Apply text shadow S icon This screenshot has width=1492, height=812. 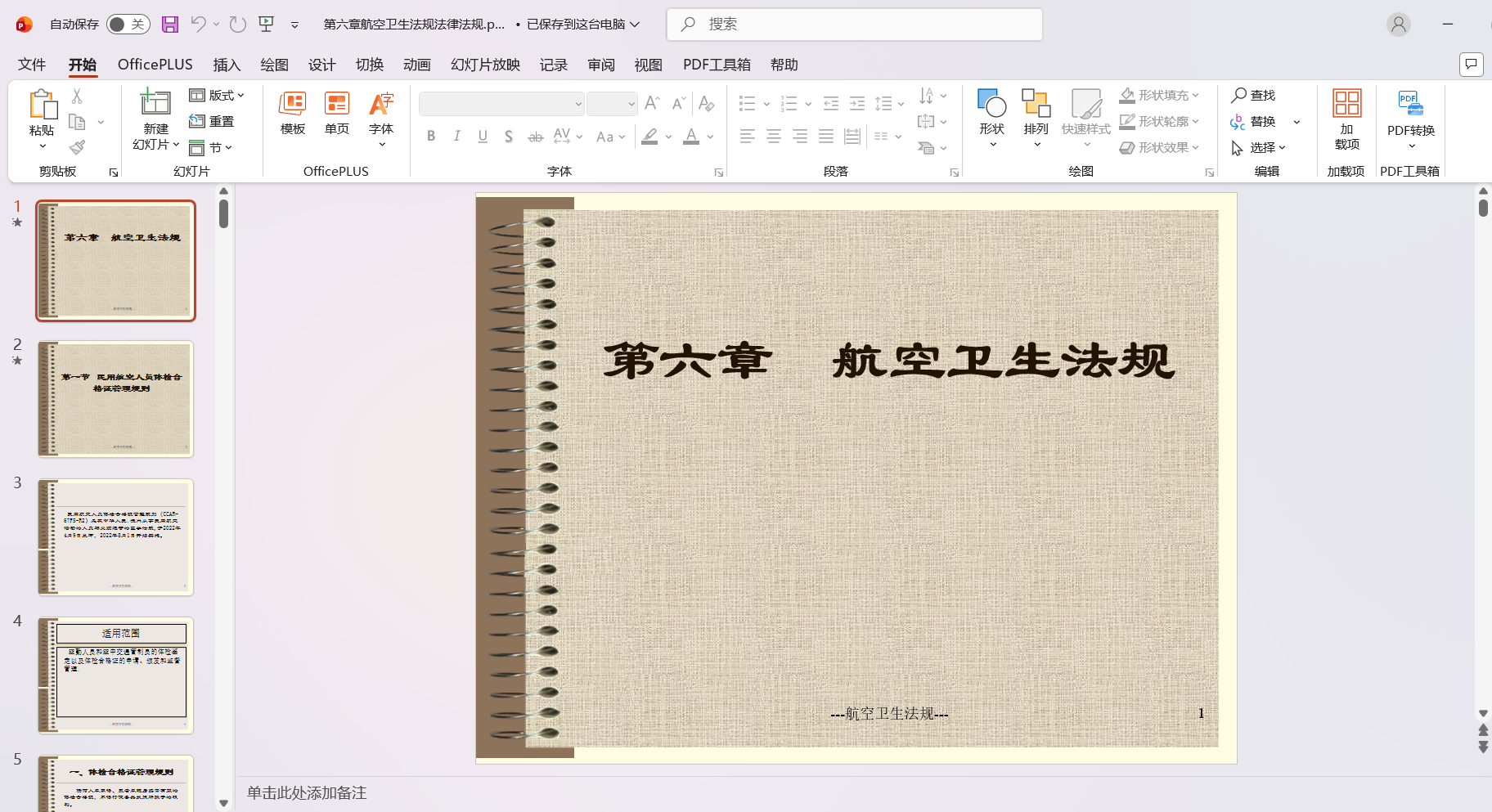pos(509,137)
